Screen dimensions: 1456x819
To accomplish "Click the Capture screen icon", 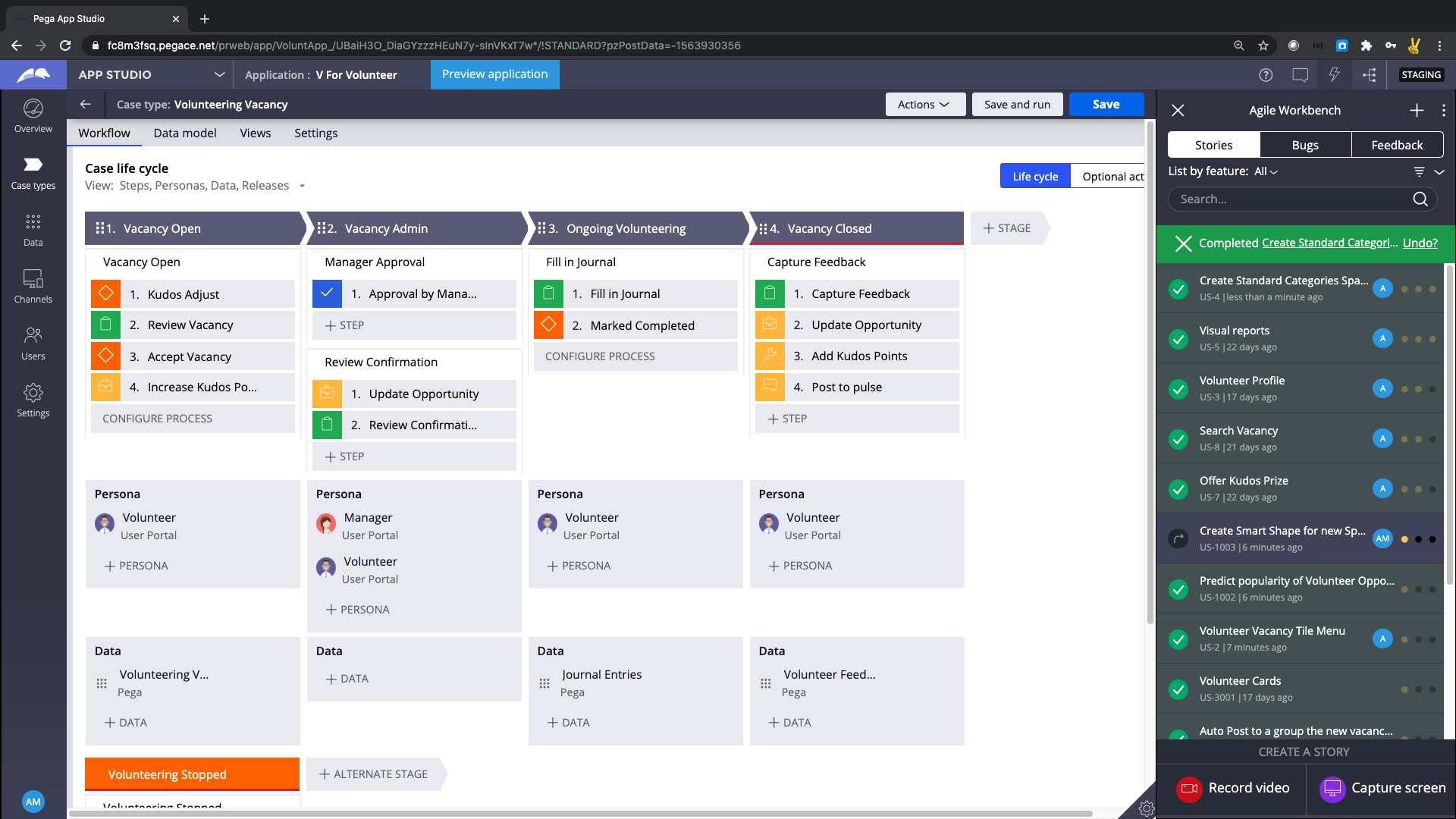I will click(1332, 789).
